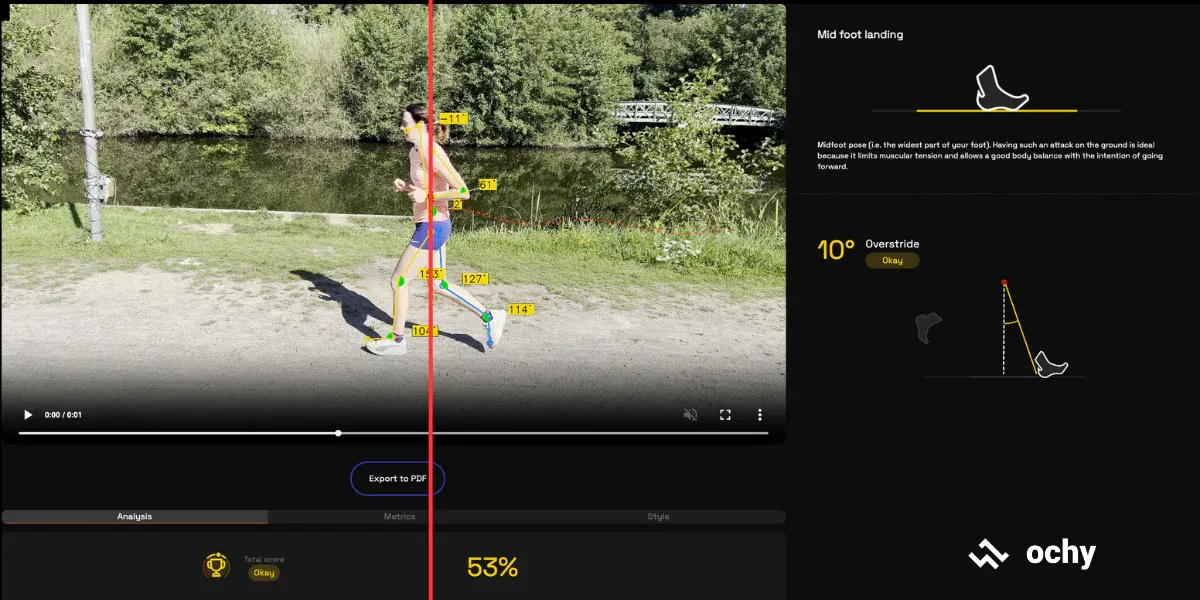Click the ochy logo
Image resolution: width=1200 pixels, height=600 pixels.
[x=1032, y=554]
